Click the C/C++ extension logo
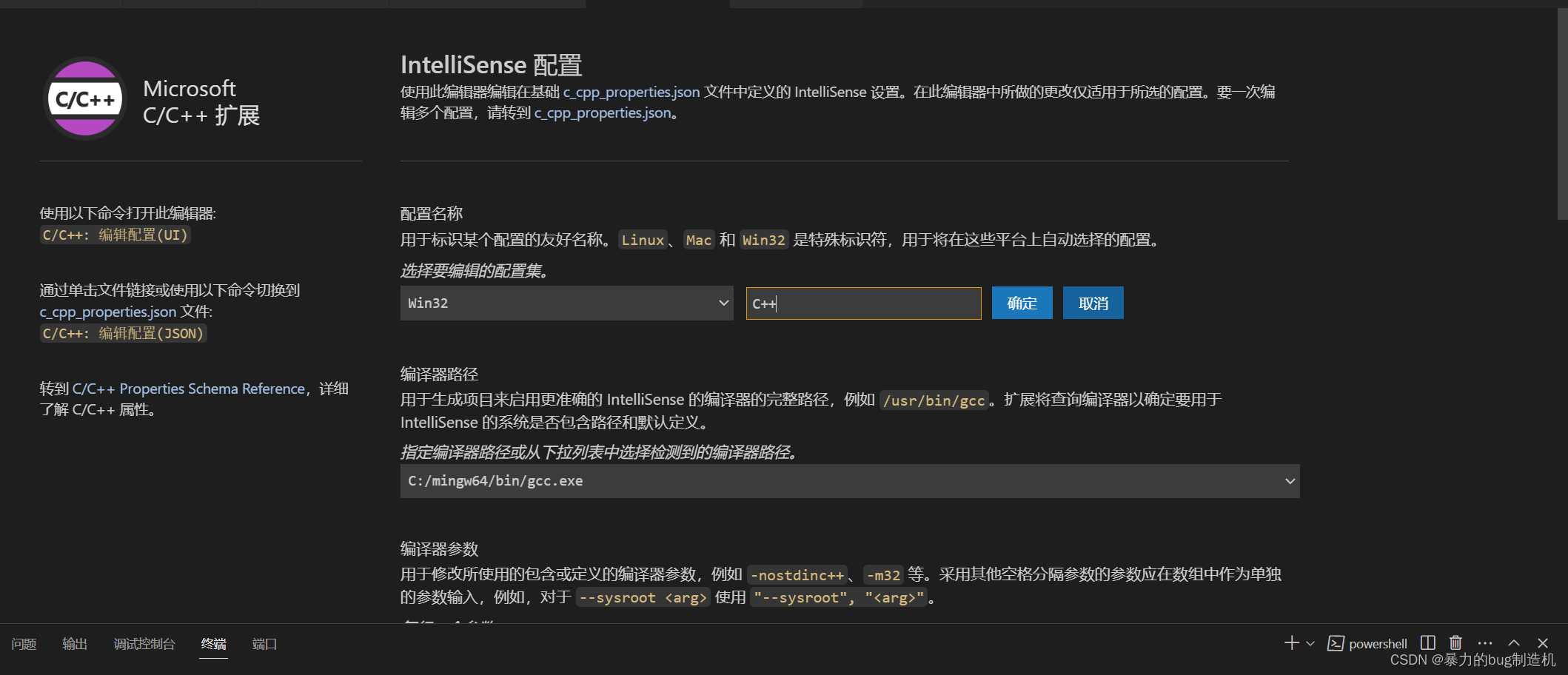1568x675 pixels. click(x=85, y=98)
